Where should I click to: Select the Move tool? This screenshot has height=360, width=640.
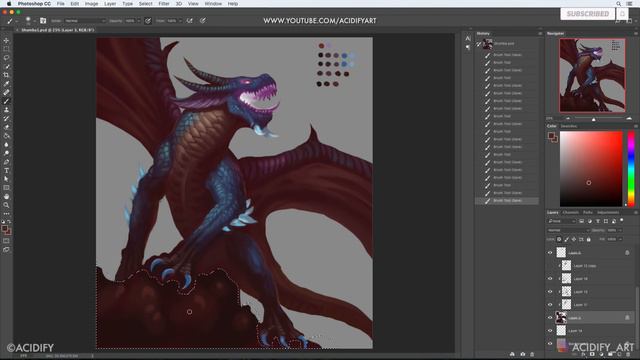(6, 40)
